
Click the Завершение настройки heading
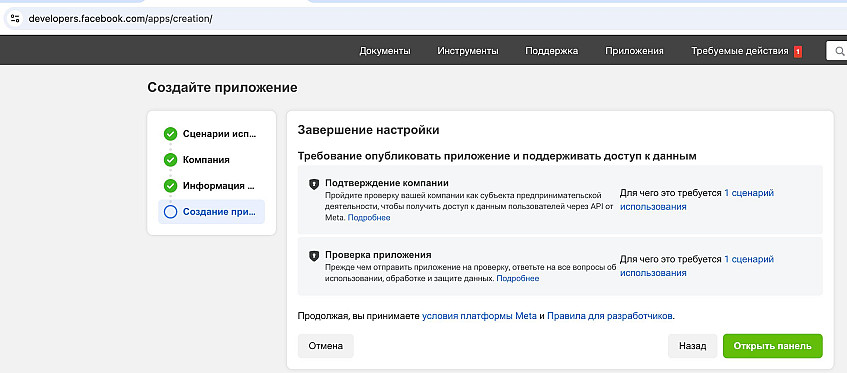pyautogui.click(x=368, y=130)
